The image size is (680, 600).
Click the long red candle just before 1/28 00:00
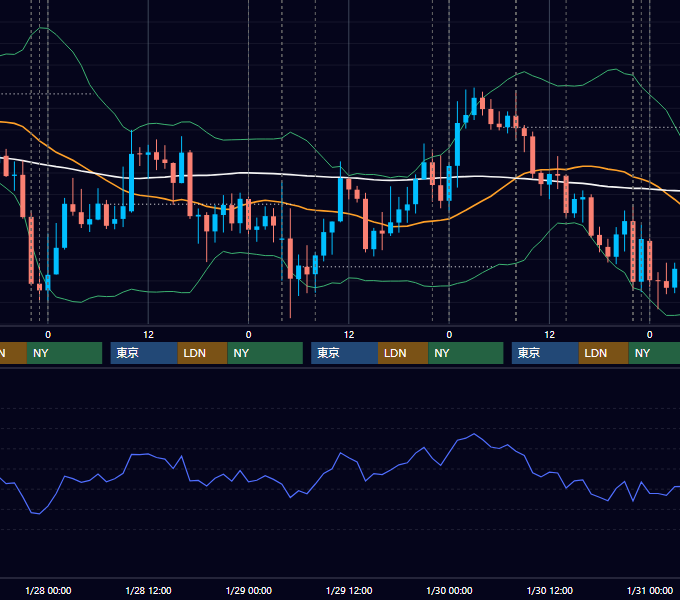click(31, 251)
